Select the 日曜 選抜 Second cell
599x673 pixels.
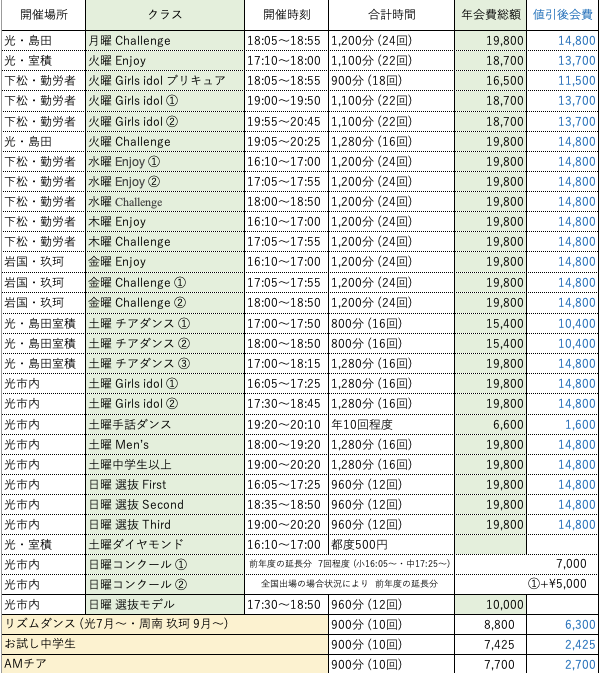(165, 505)
